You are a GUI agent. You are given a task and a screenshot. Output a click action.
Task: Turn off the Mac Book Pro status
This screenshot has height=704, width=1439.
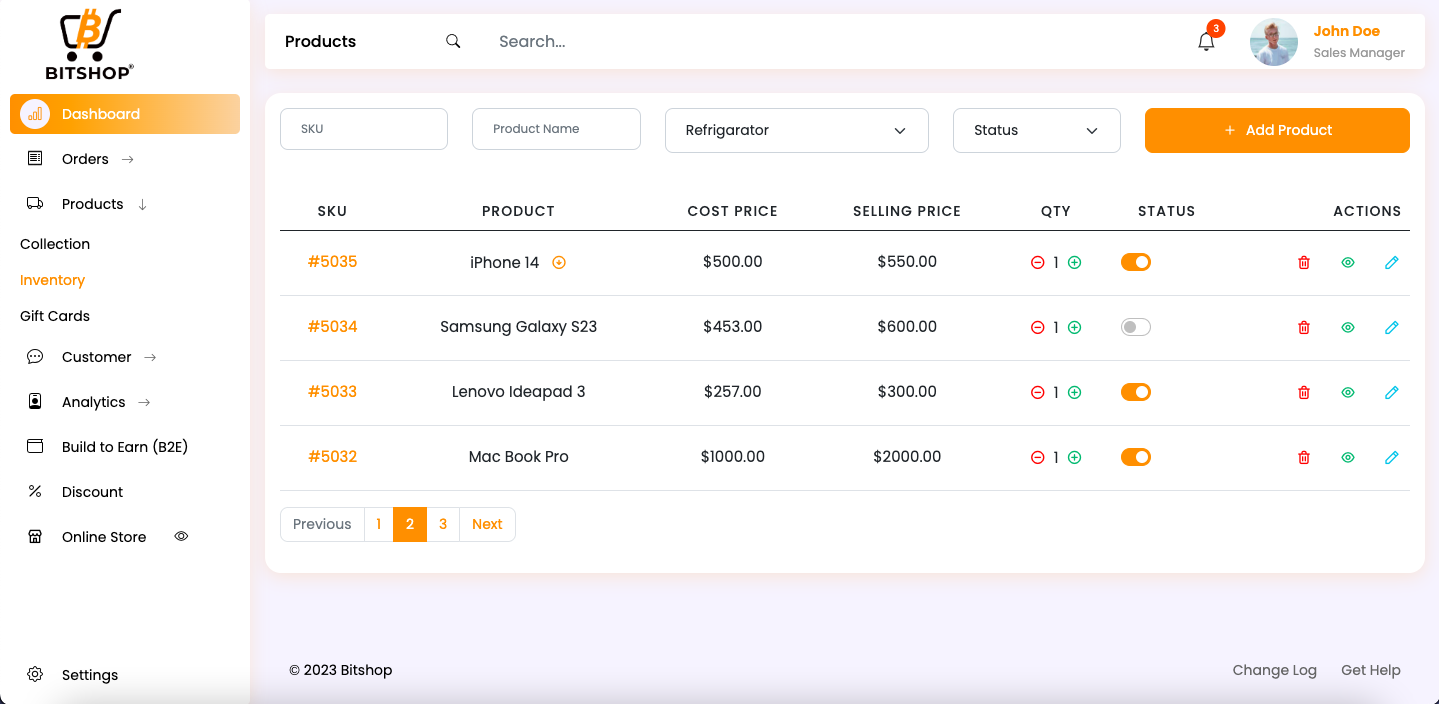pyautogui.click(x=1135, y=457)
